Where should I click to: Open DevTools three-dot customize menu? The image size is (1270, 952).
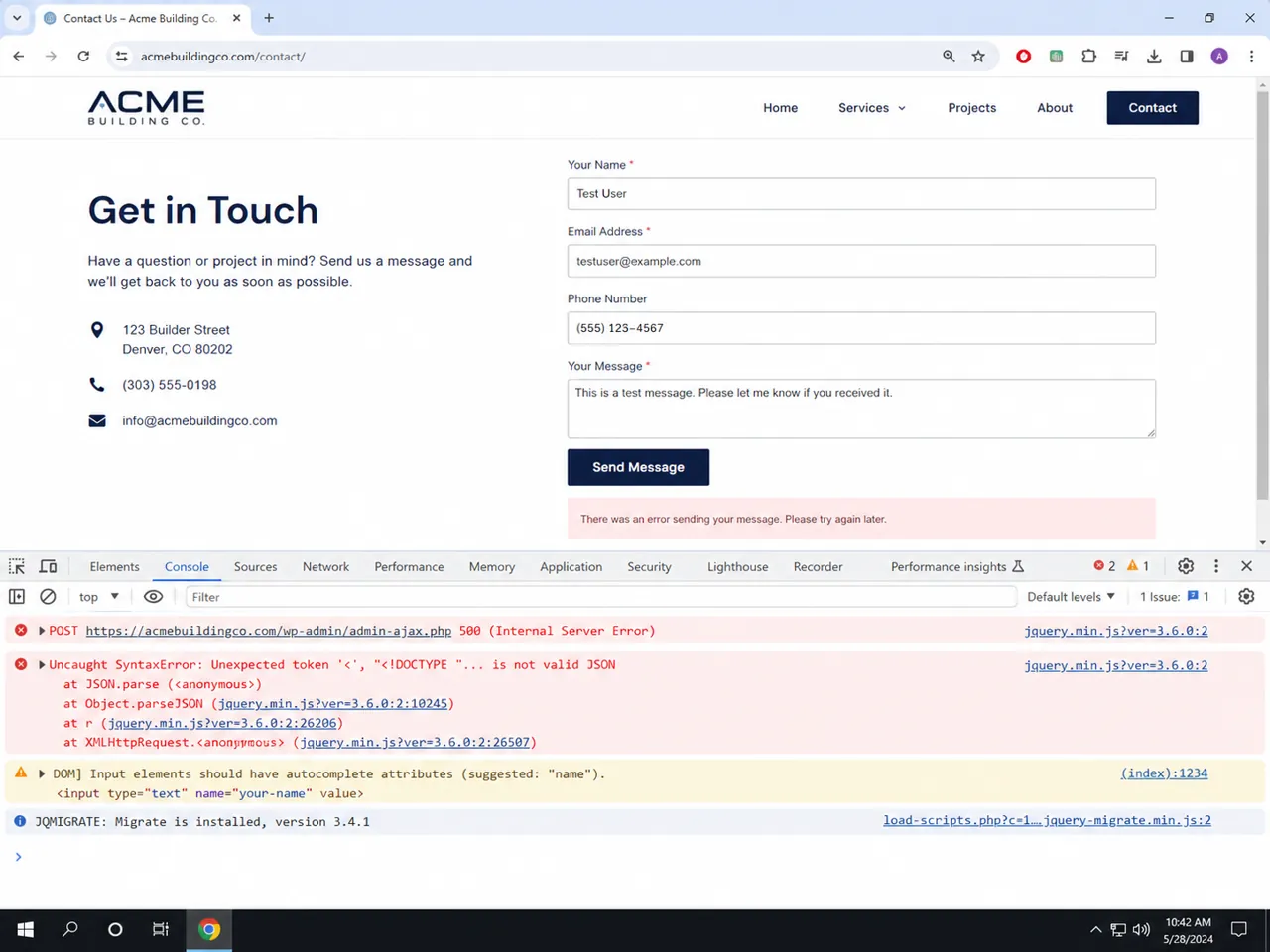(1216, 566)
